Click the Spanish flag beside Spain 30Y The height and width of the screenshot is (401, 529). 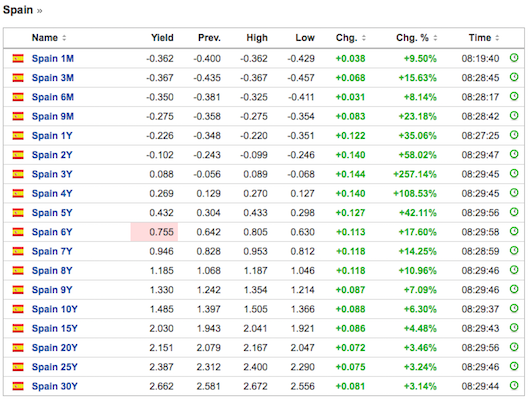click(18, 386)
